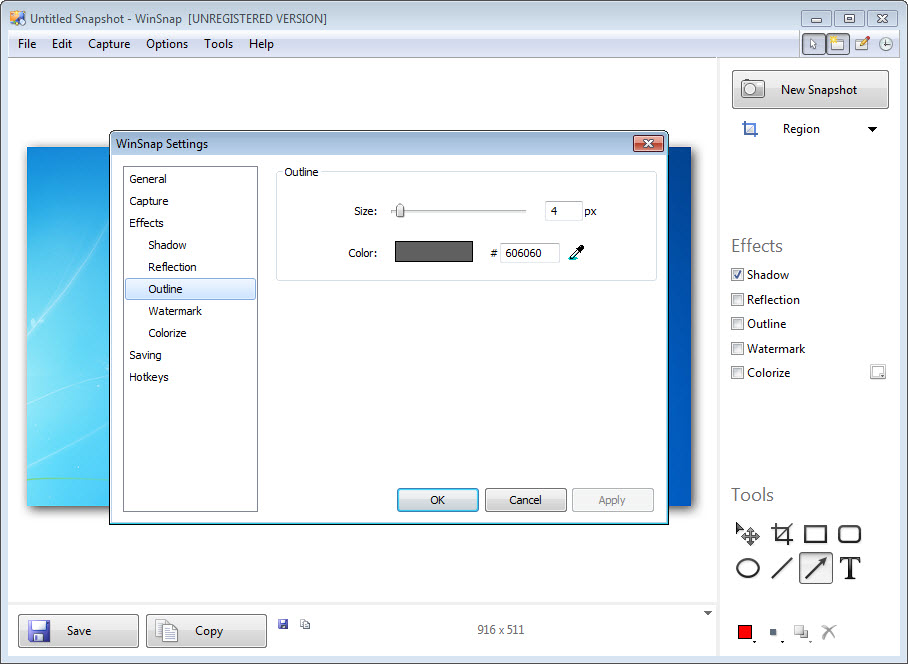Open the object order dropdown in Tools
908x664 pixels.
click(x=802, y=632)
